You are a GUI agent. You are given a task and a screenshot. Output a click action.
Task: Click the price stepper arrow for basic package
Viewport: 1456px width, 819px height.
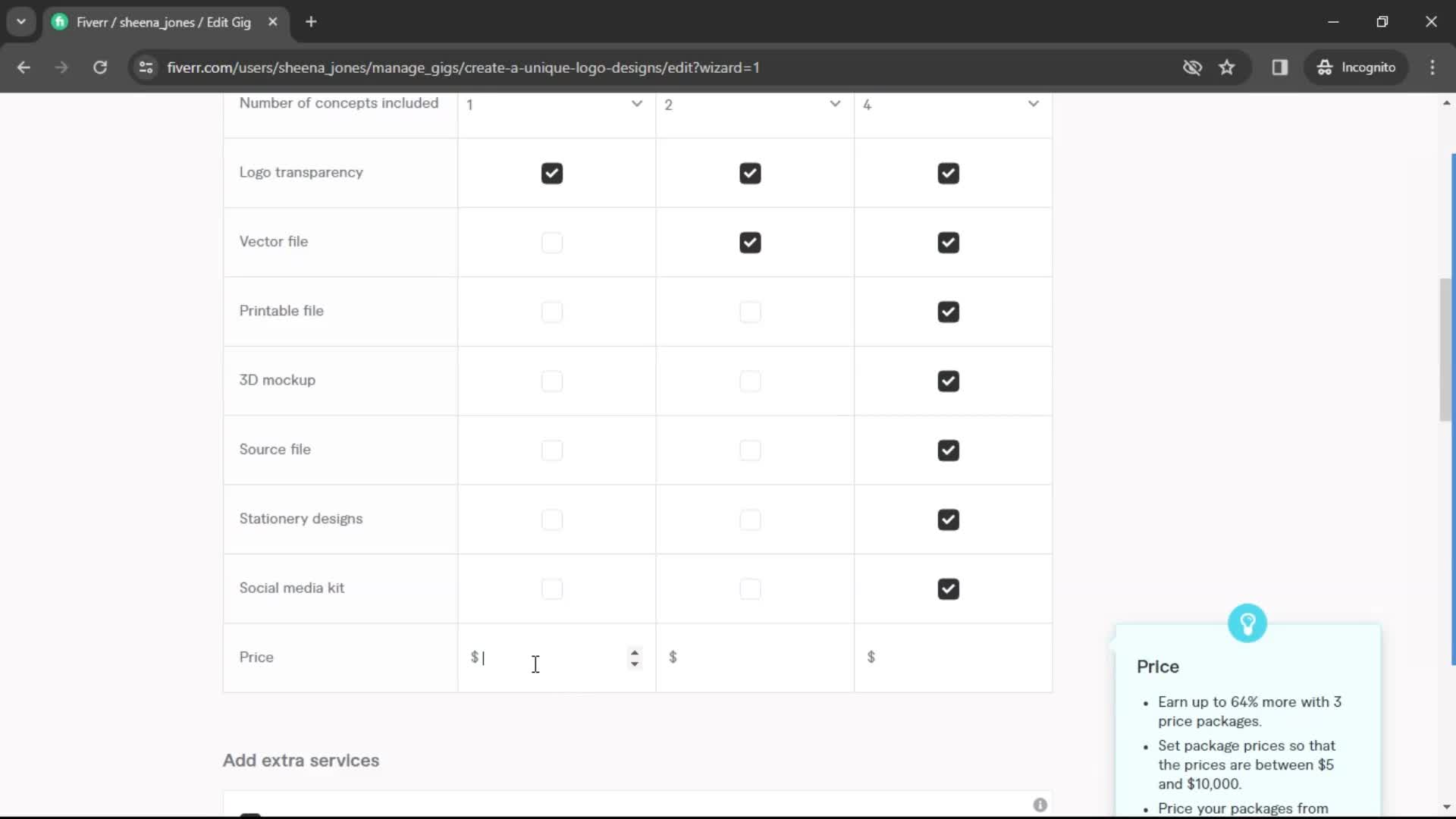click(x=634, y=657)
